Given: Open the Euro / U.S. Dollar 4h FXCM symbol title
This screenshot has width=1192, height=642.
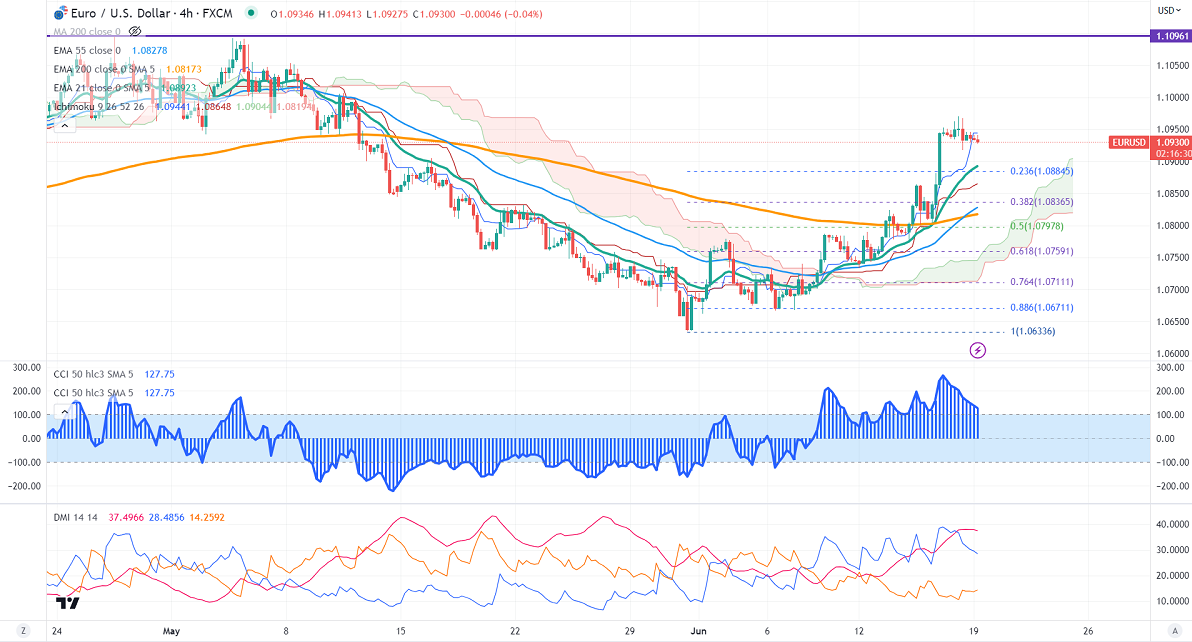Looking at the screenshot, I should (152, 14).
